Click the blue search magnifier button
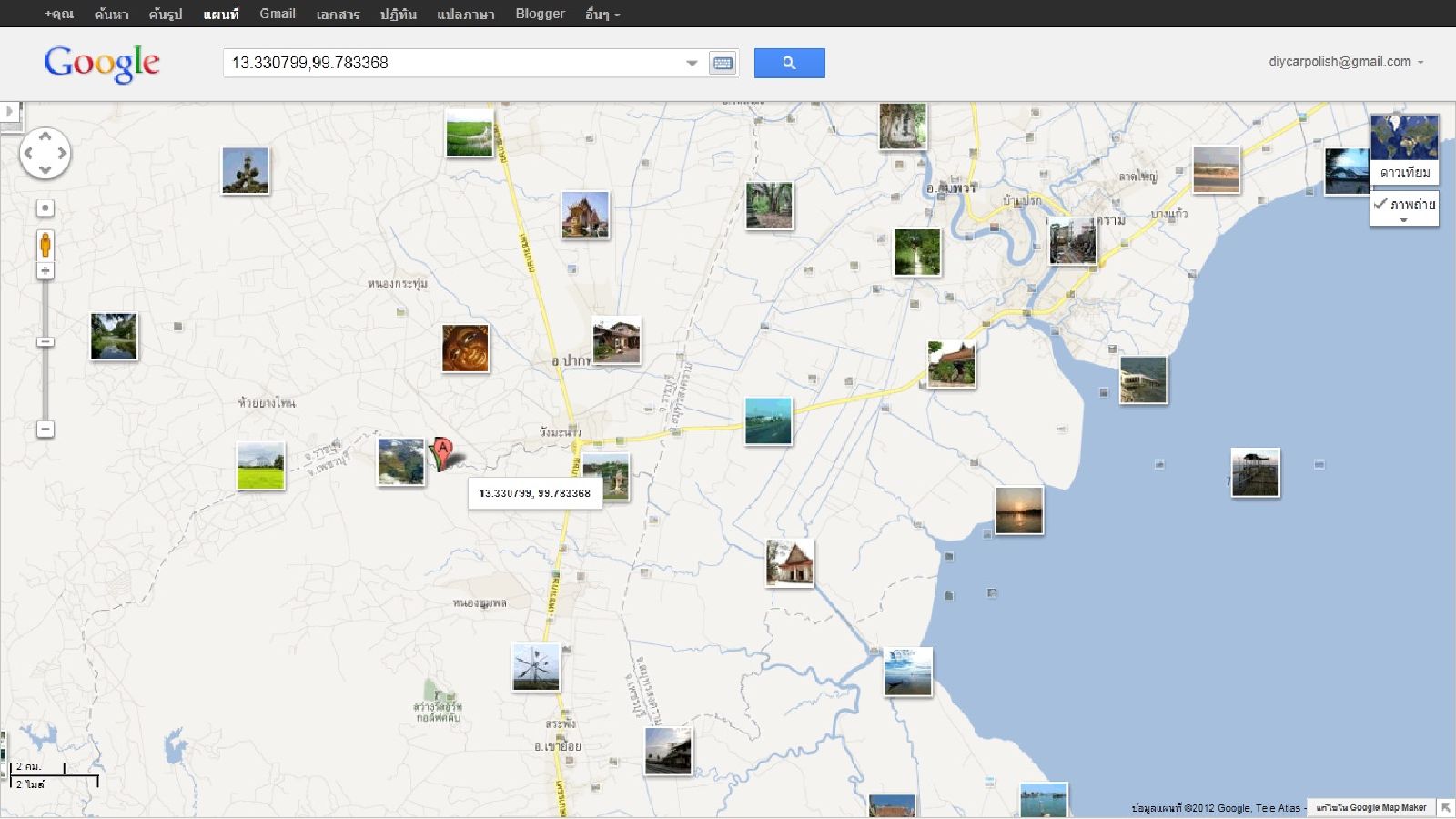 (x=789, y=63)
